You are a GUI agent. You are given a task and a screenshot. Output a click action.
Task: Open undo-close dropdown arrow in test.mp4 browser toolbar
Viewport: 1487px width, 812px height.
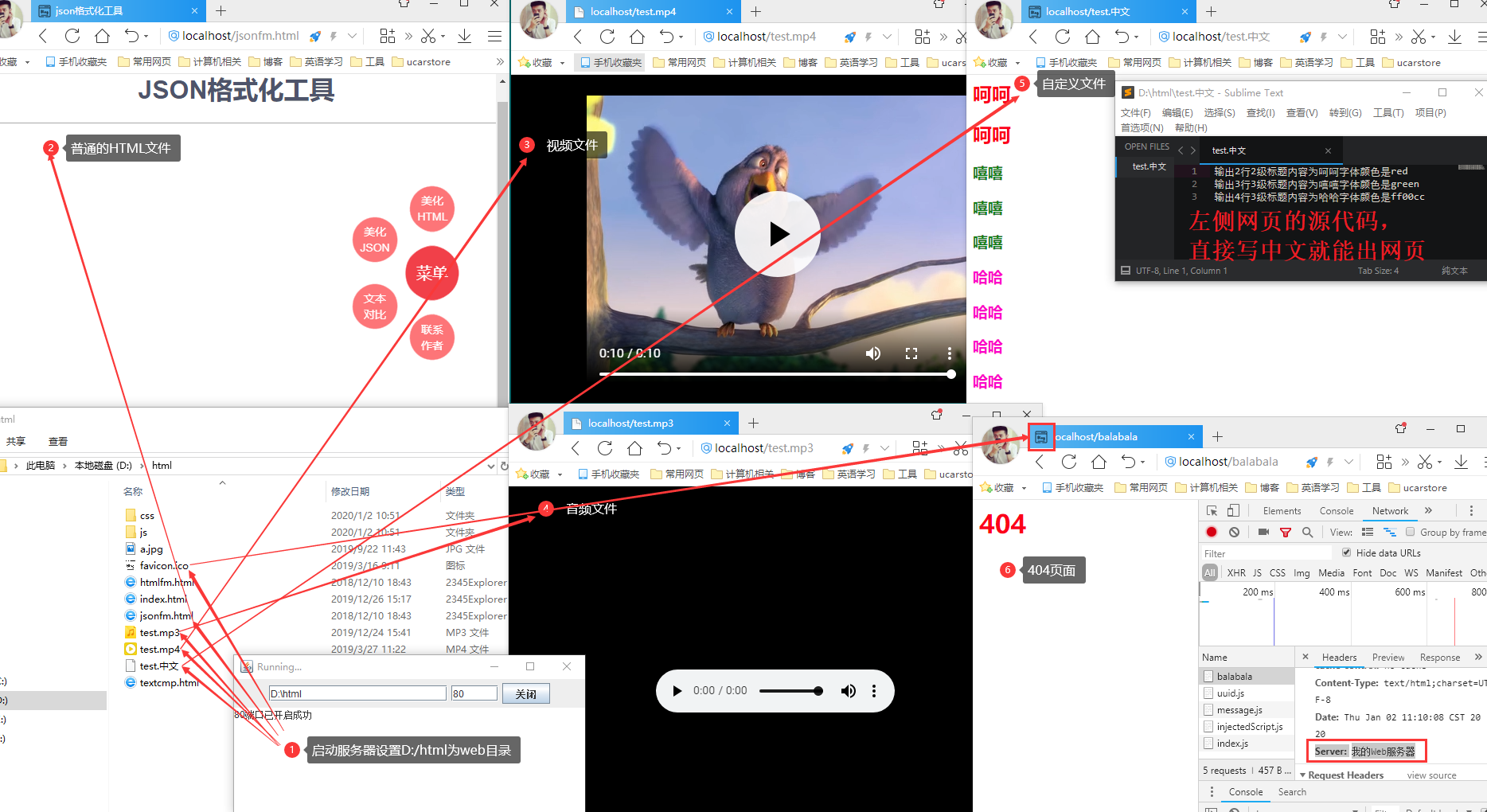click(681, 37)
